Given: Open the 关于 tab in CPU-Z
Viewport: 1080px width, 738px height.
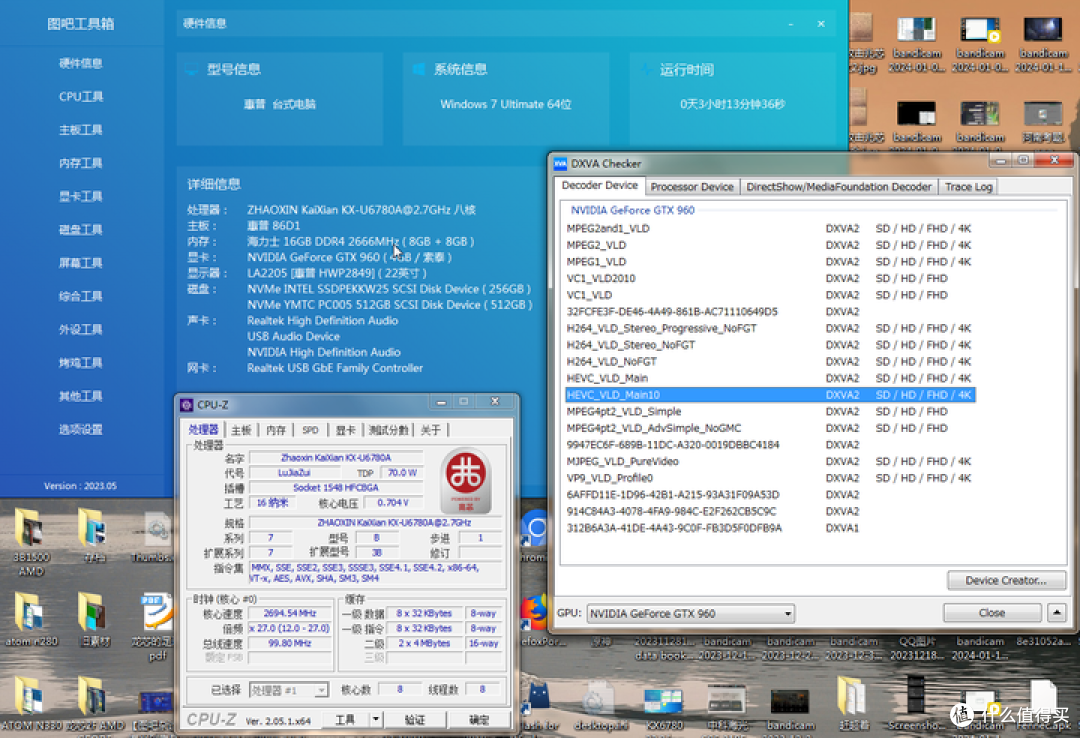Looking at the screenshot, I should 430,430.
